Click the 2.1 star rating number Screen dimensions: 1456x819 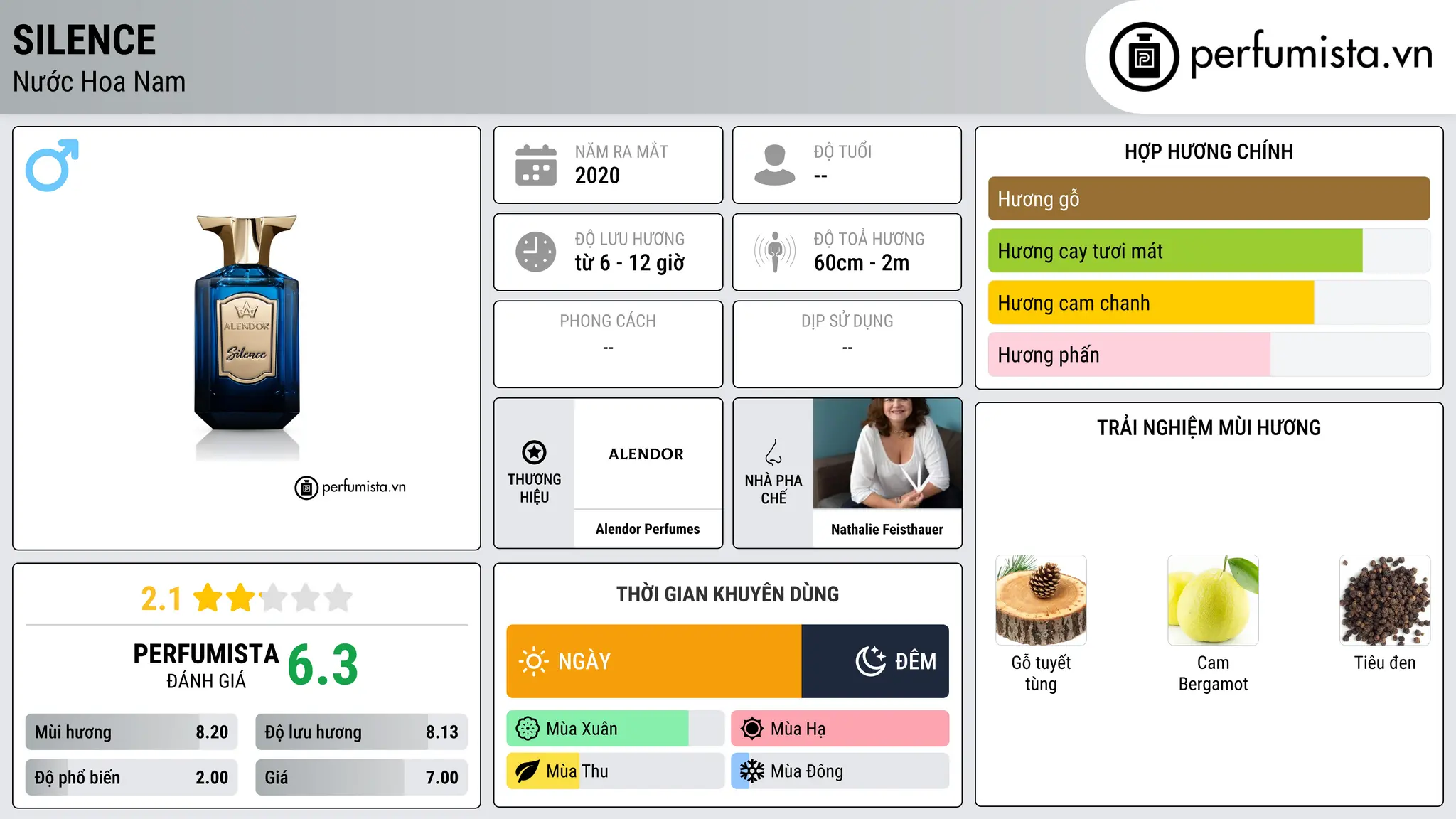click(x=161, y=599)
